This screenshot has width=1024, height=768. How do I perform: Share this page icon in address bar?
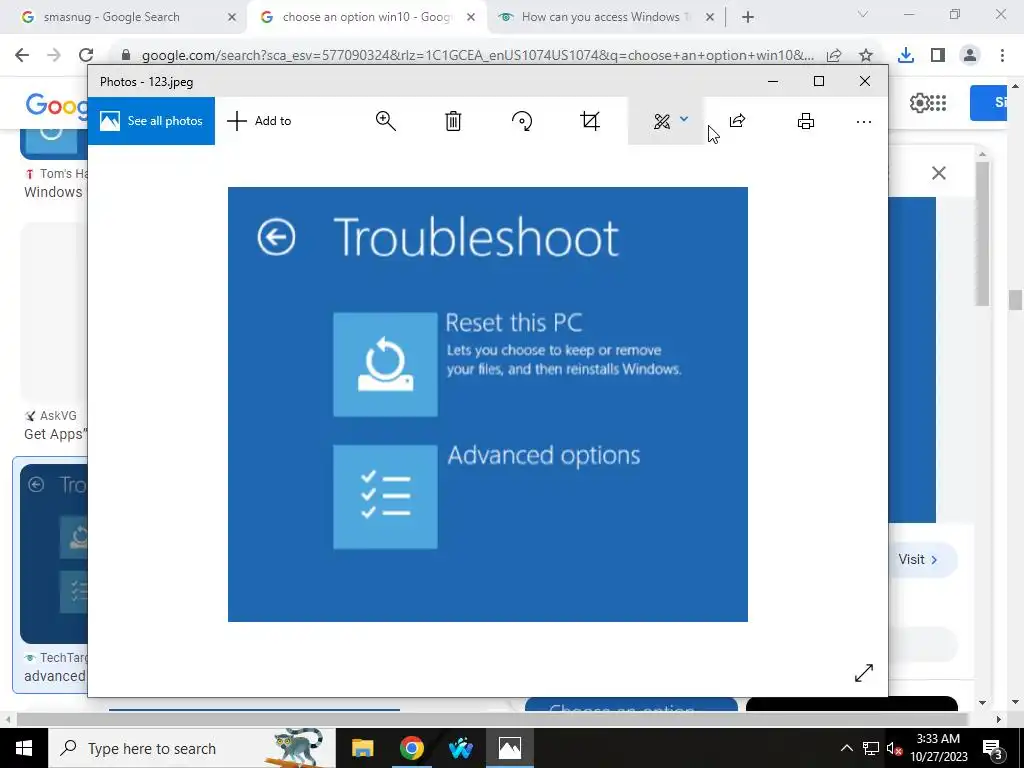834,56
